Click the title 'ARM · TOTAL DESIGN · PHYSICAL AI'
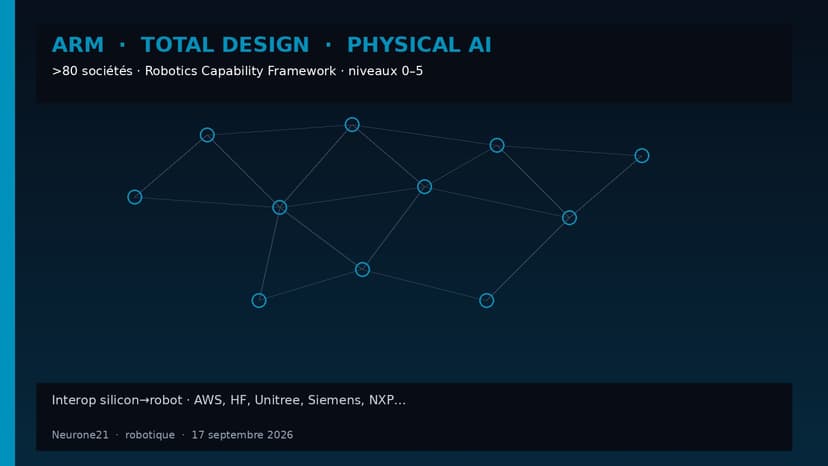The width and height of the screenshot is (828, 466). (x=271, y=45)
